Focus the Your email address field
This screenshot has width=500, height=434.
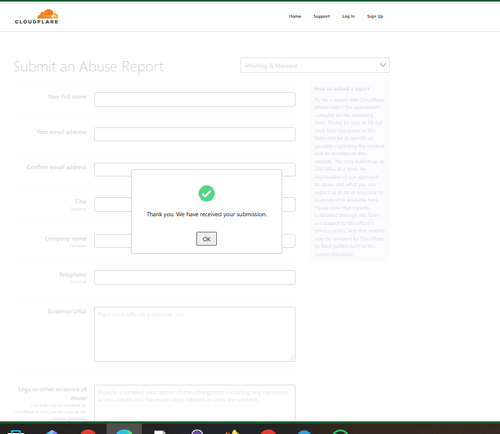pyautogui.click(x=195, y=134)
